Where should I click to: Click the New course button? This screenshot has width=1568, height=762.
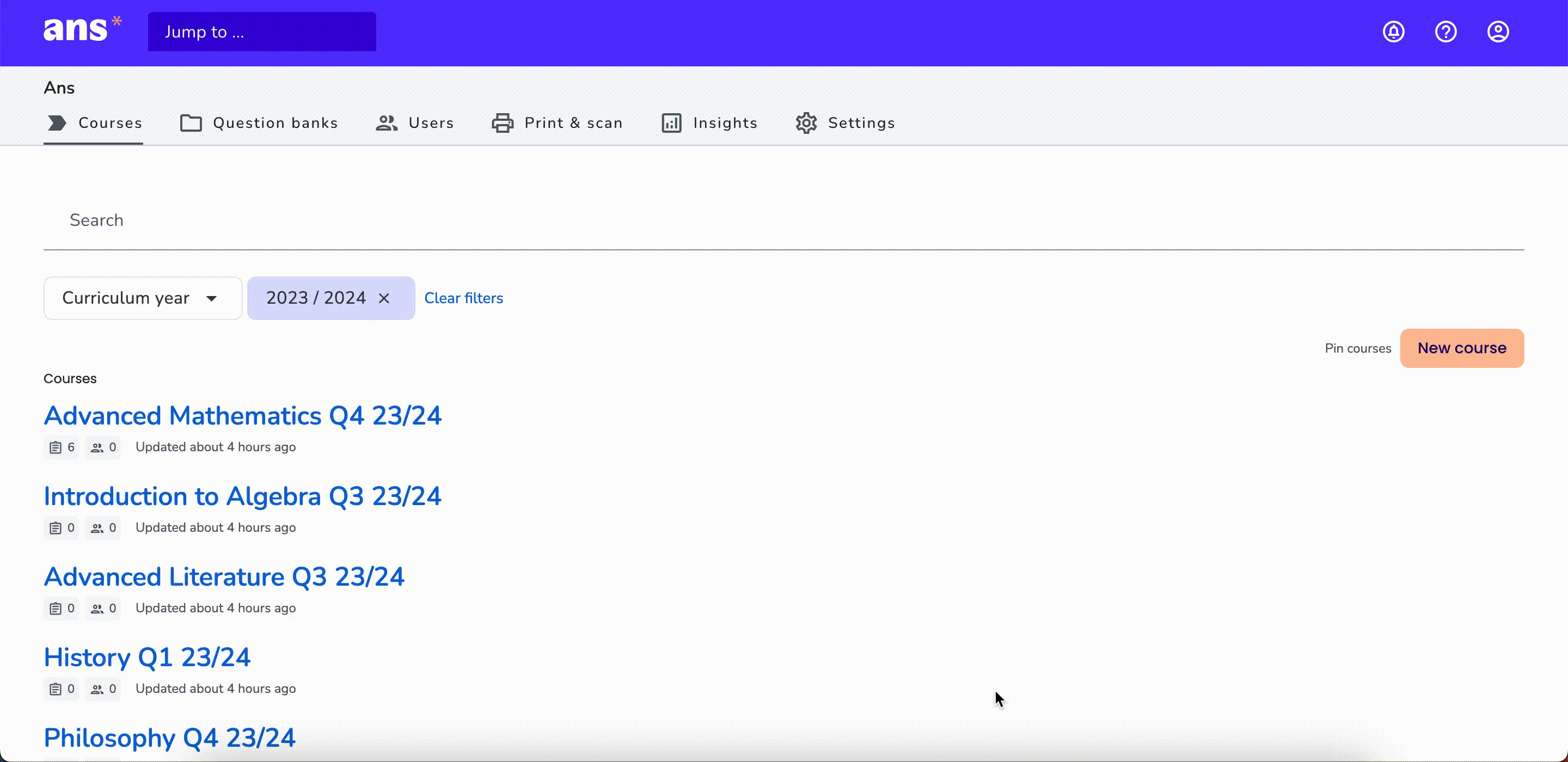tap(1462, 348)
